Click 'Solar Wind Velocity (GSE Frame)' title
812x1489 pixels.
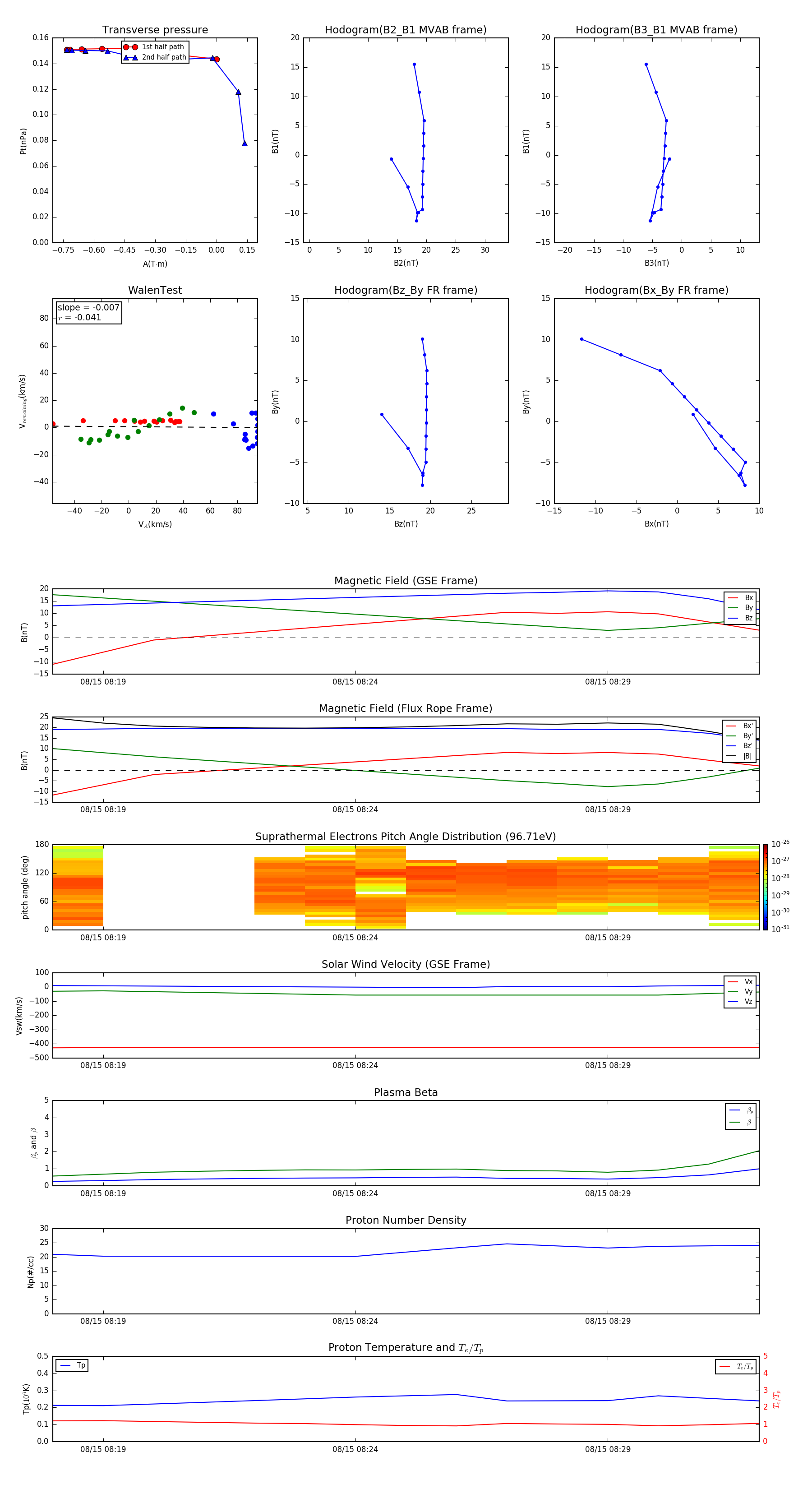pyautogui.click(x=406, y=964)
